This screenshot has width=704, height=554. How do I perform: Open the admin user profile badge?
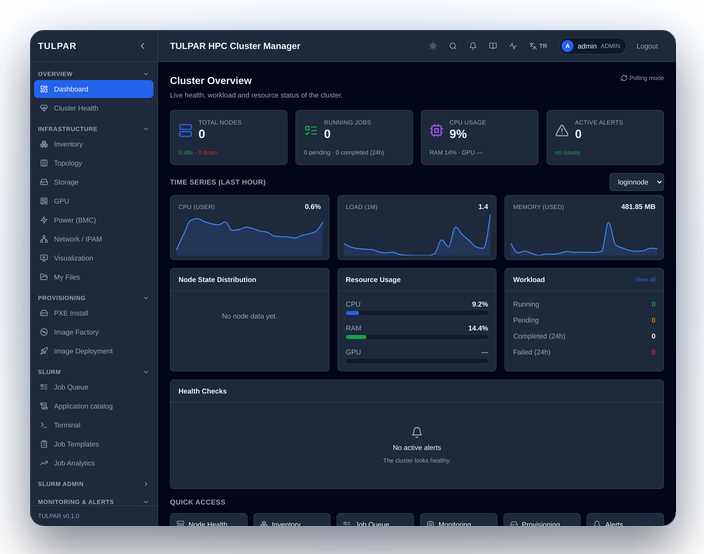tap(592, 46)
